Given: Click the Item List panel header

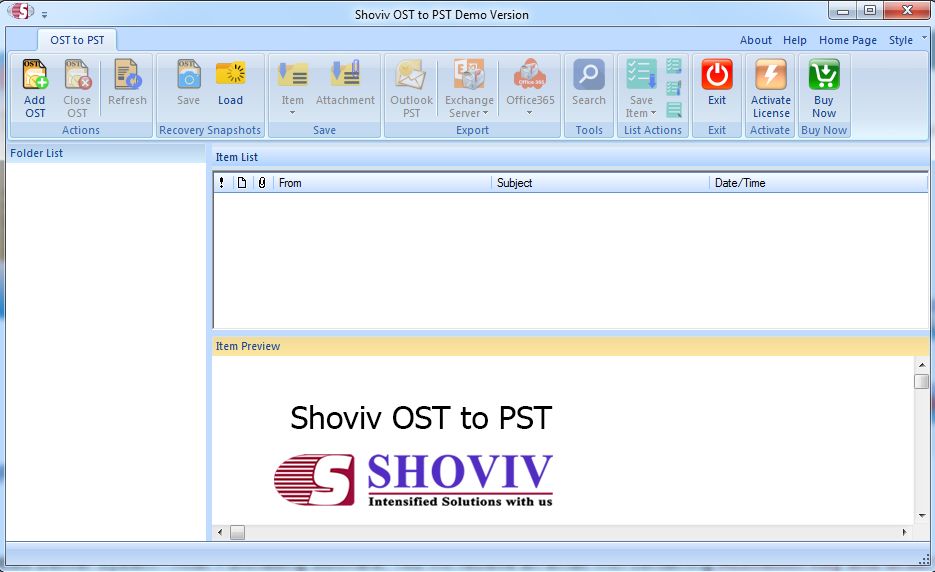Looking at the screenshot, I should (570, 157).
